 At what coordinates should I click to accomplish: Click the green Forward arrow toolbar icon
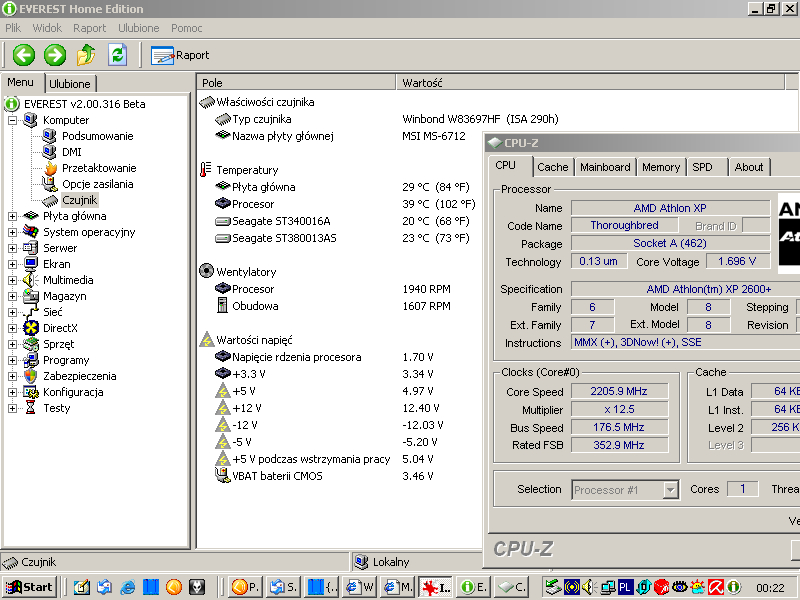pos(55,55)
